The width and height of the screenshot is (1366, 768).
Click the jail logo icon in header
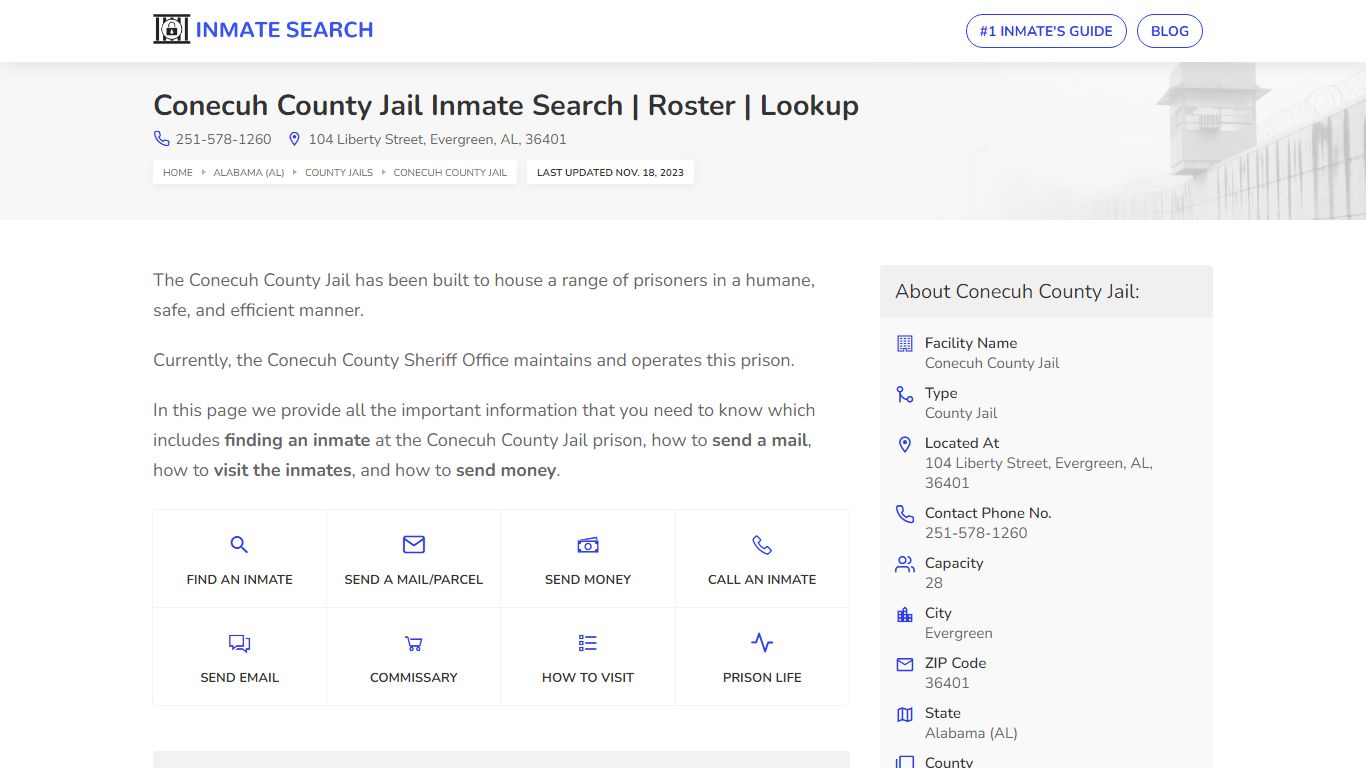(x=171, y=30)
